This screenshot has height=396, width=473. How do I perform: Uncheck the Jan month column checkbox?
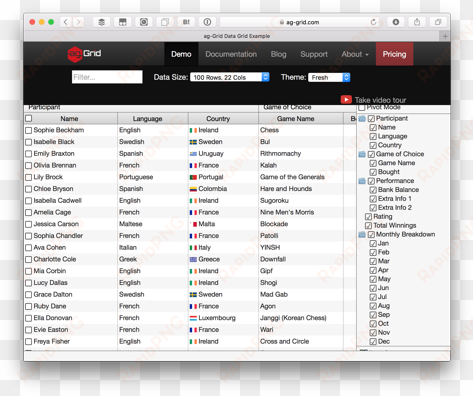click(x=373, y=244)
